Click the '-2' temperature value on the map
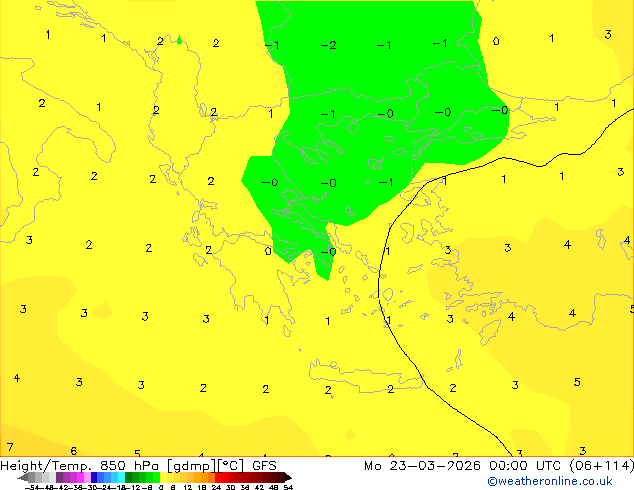This screenshot has height=490, width=634. pyautogui.click(x=328, y=45)
